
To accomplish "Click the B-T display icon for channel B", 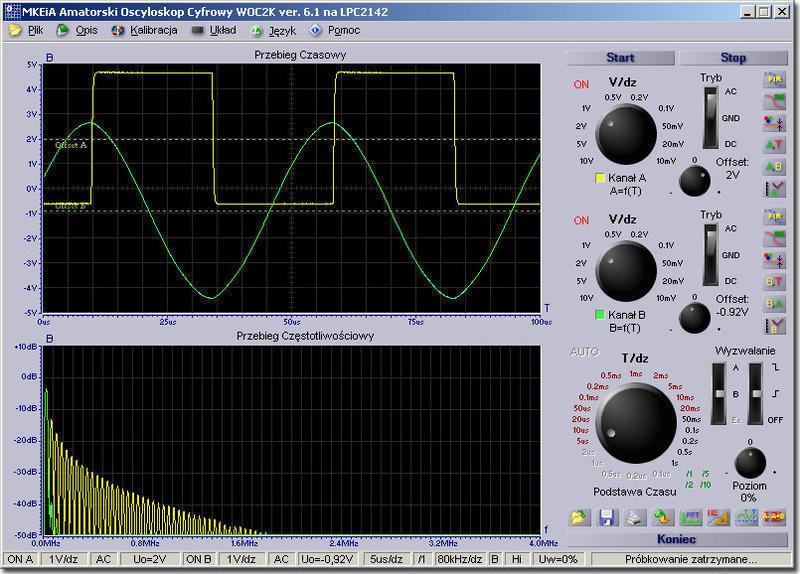I will 774,282.
